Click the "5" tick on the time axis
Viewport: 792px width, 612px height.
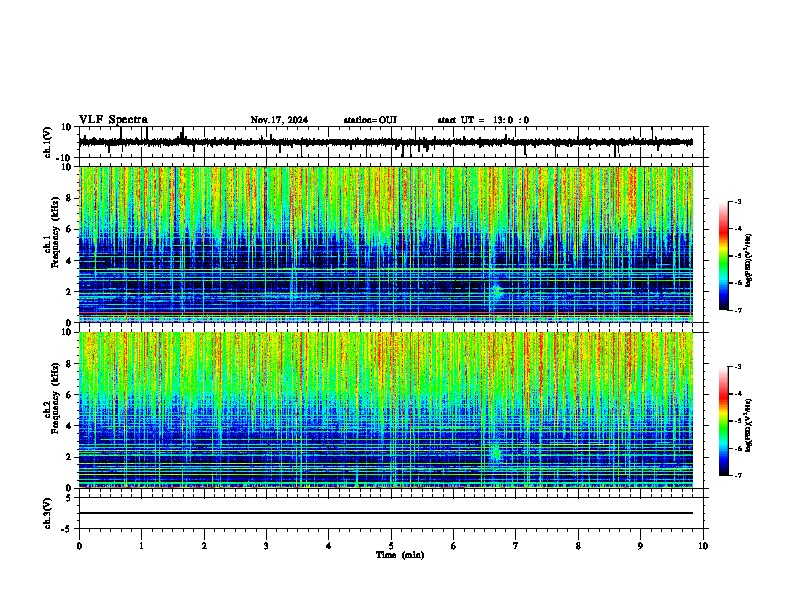(391, 546)
